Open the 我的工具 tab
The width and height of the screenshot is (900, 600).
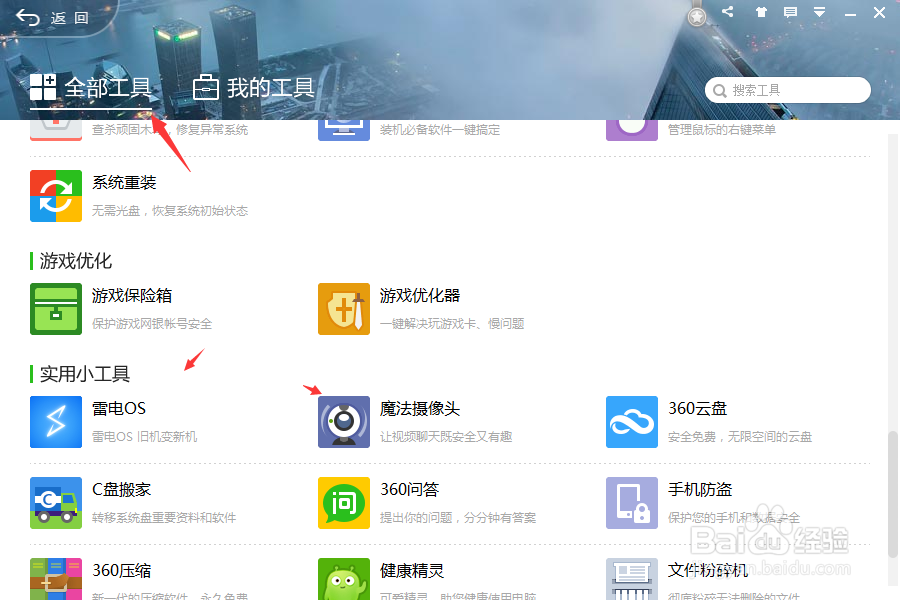(x=254, y=88)
